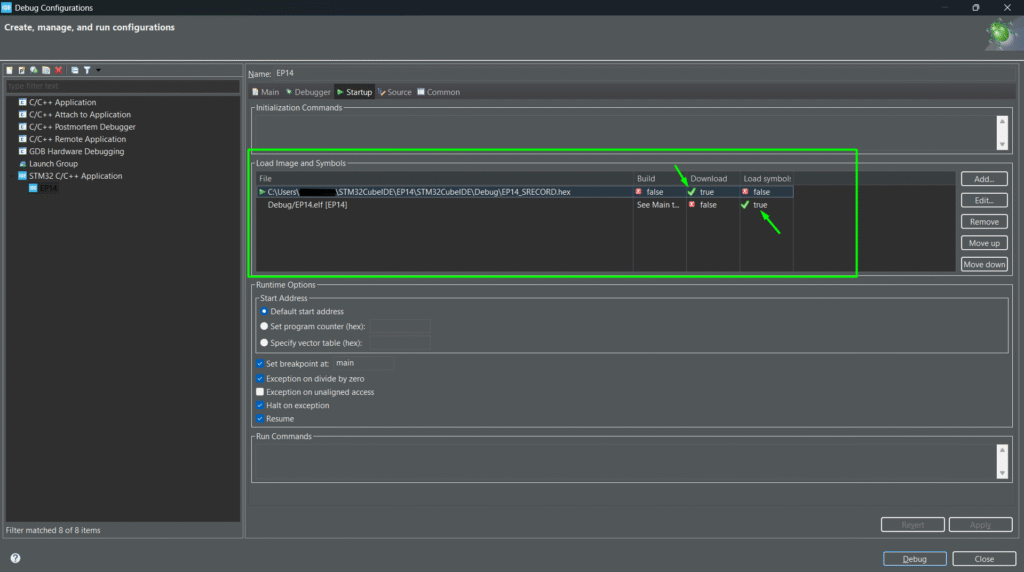Screen dimensions: 1024x572
Task: Enable Exception on unaligned access checkbox
Action: [x=261, y=392]
